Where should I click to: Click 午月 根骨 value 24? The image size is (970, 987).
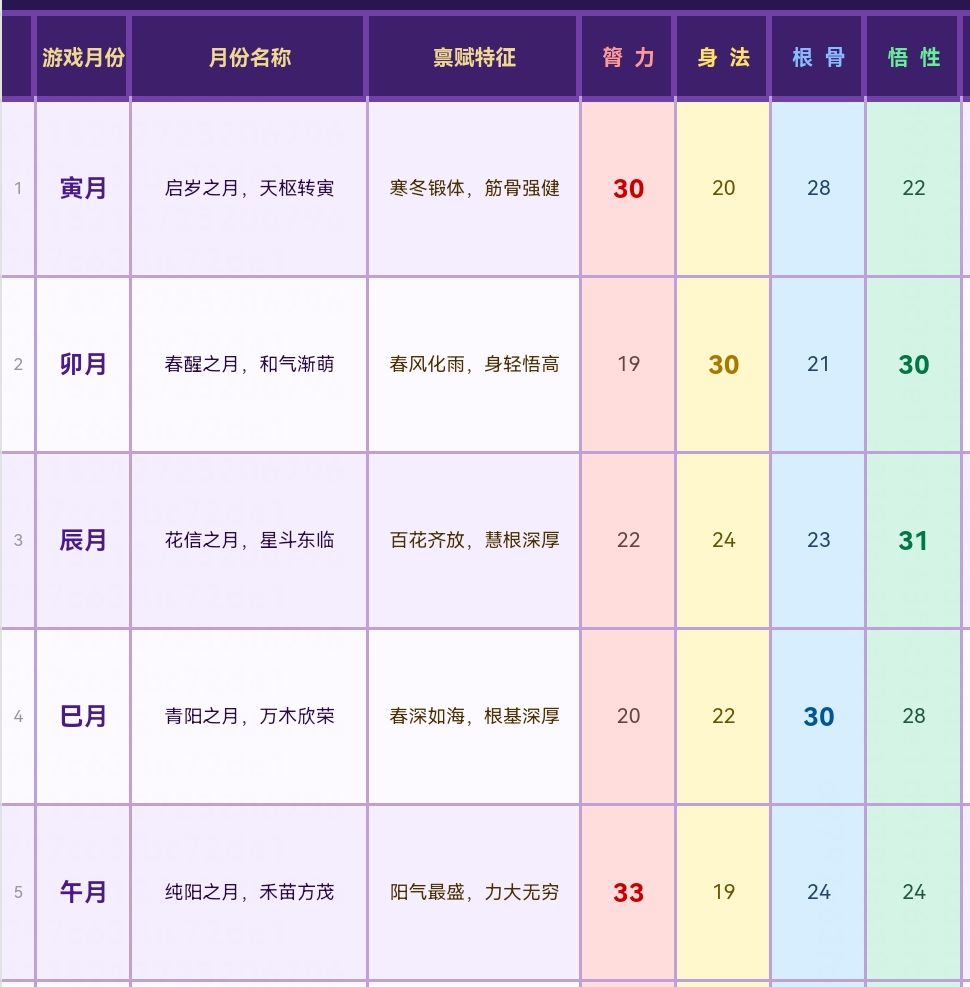coord(818,892)
